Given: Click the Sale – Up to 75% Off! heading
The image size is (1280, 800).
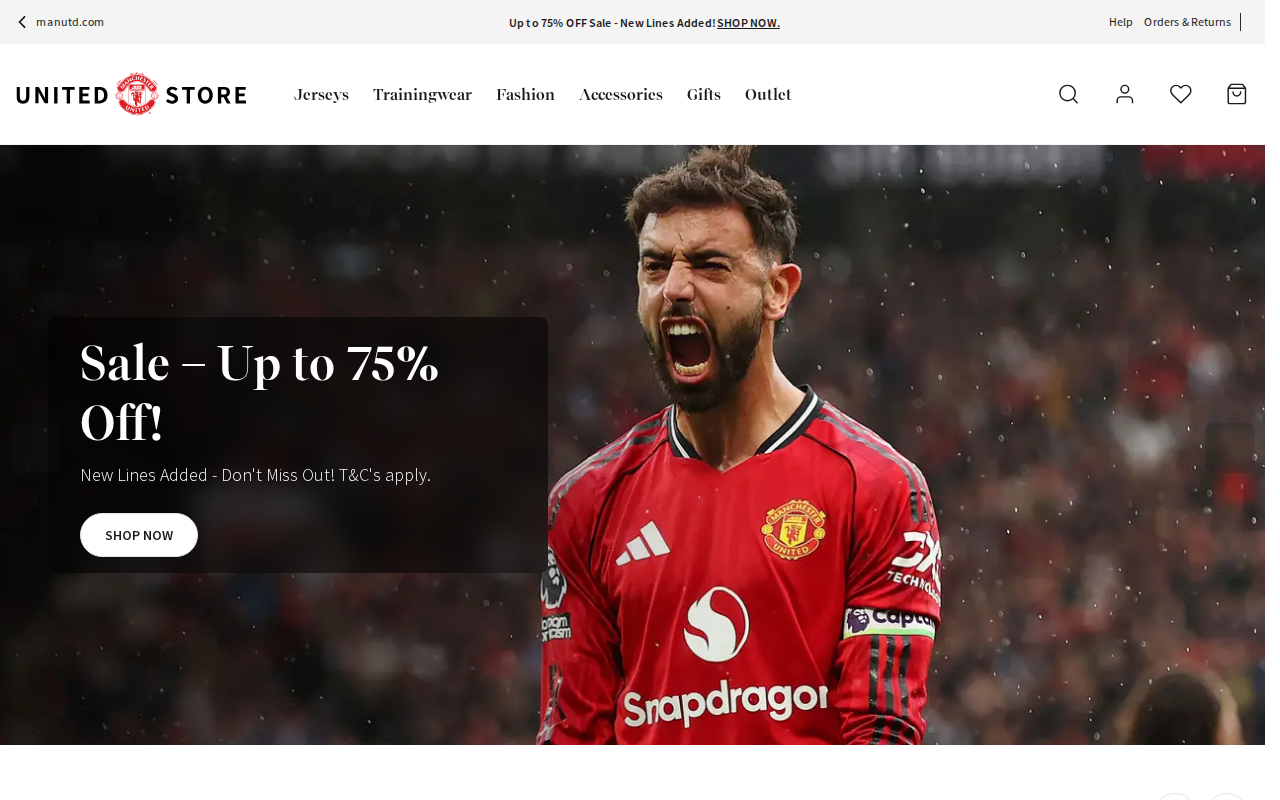Looking at the screenshot, I should [x=259, y=393].
